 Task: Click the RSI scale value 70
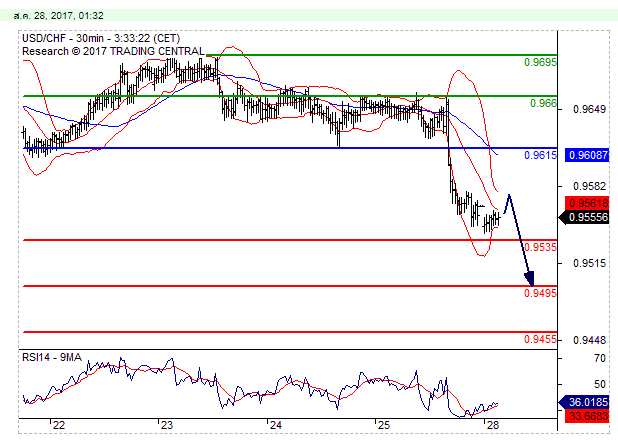(599, 358)
